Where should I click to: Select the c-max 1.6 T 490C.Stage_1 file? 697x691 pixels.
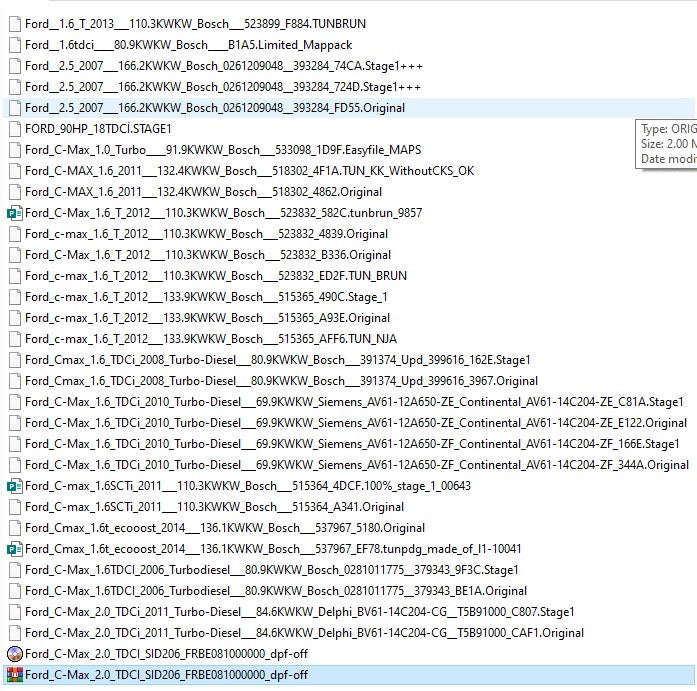click(206, 297)
